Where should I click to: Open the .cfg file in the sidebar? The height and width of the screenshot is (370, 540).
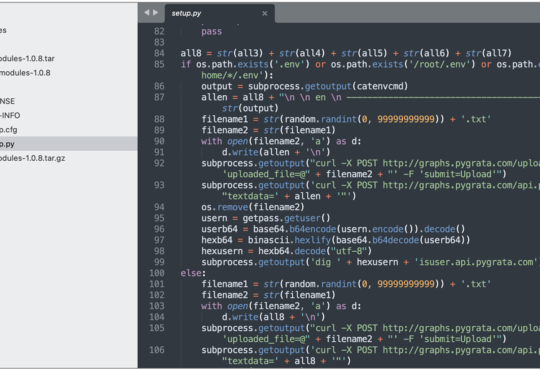pyautogui.click(x=9, y=130)
